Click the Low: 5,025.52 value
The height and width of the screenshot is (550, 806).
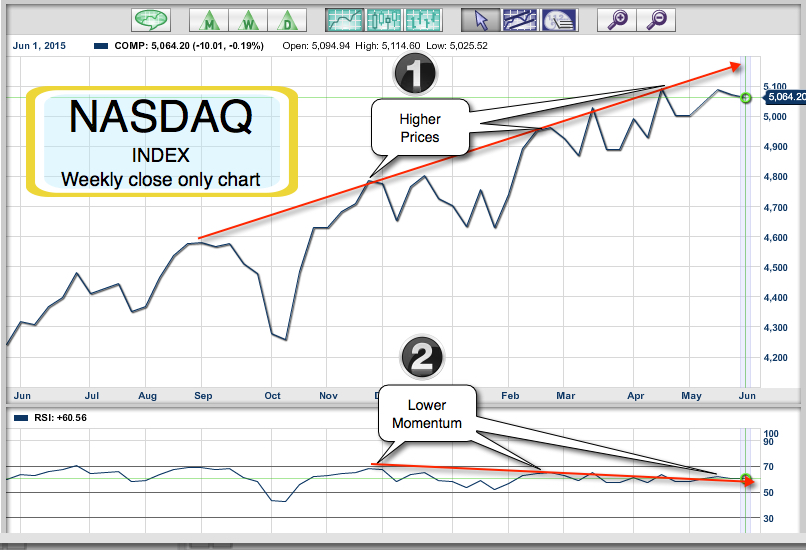click(x=457, y=46)
